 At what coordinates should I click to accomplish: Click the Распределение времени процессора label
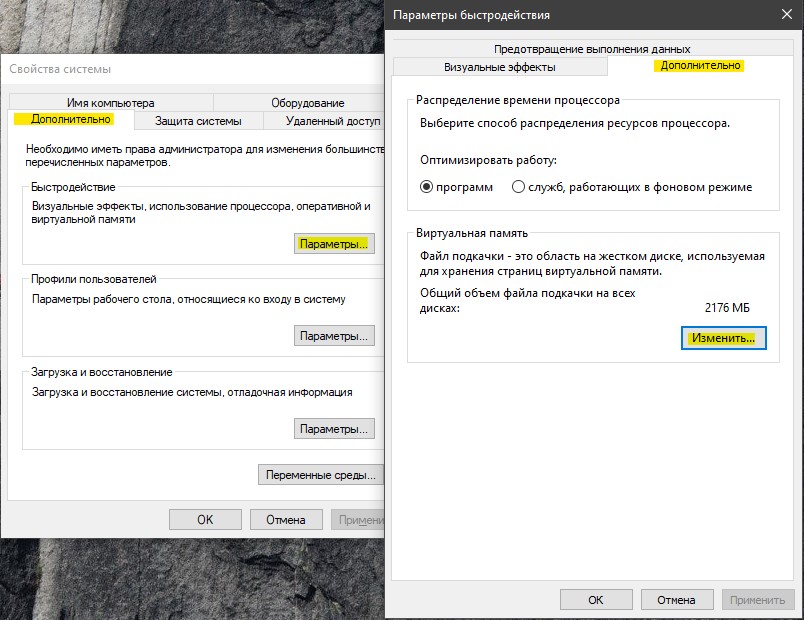(517, 100)
